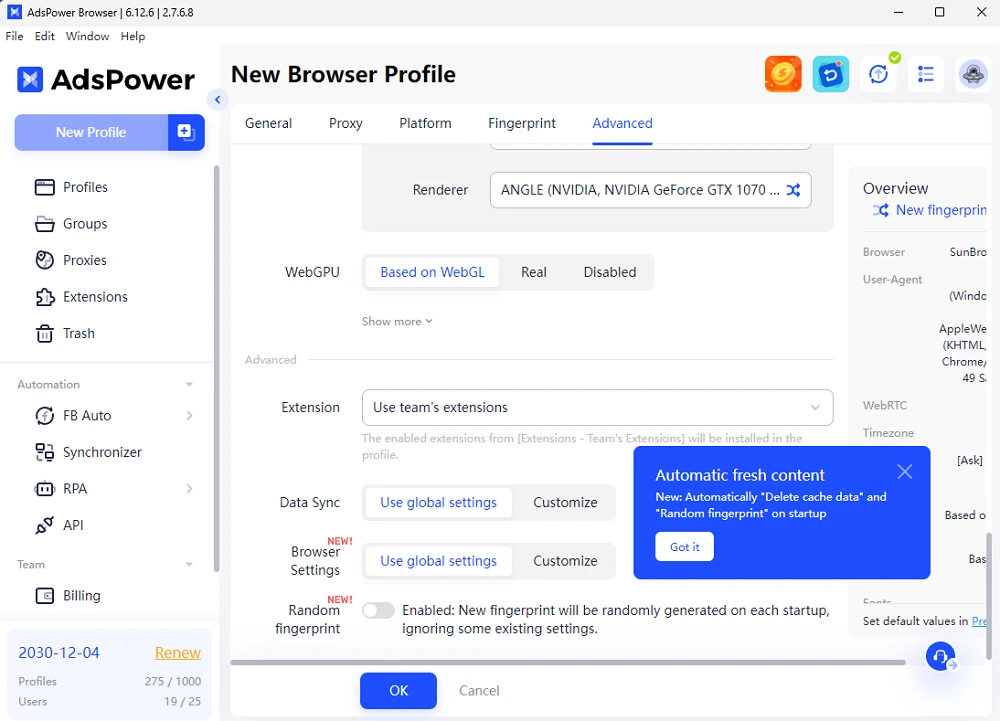This screenshot has height=721, width=1000.
Task: Click the Cancel button
Action: (x=480, y=690)
